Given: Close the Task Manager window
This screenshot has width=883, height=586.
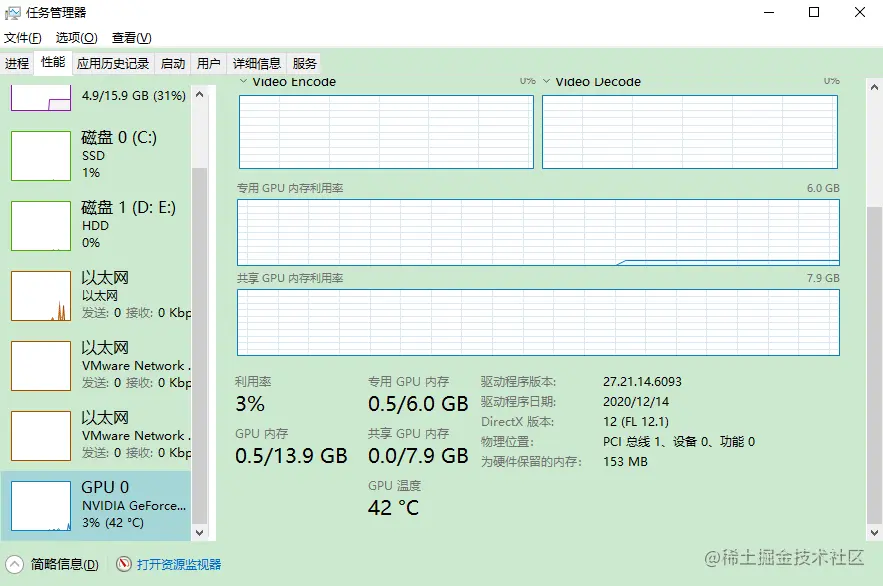Looking at the screenshot, I should tap(860, 12).
